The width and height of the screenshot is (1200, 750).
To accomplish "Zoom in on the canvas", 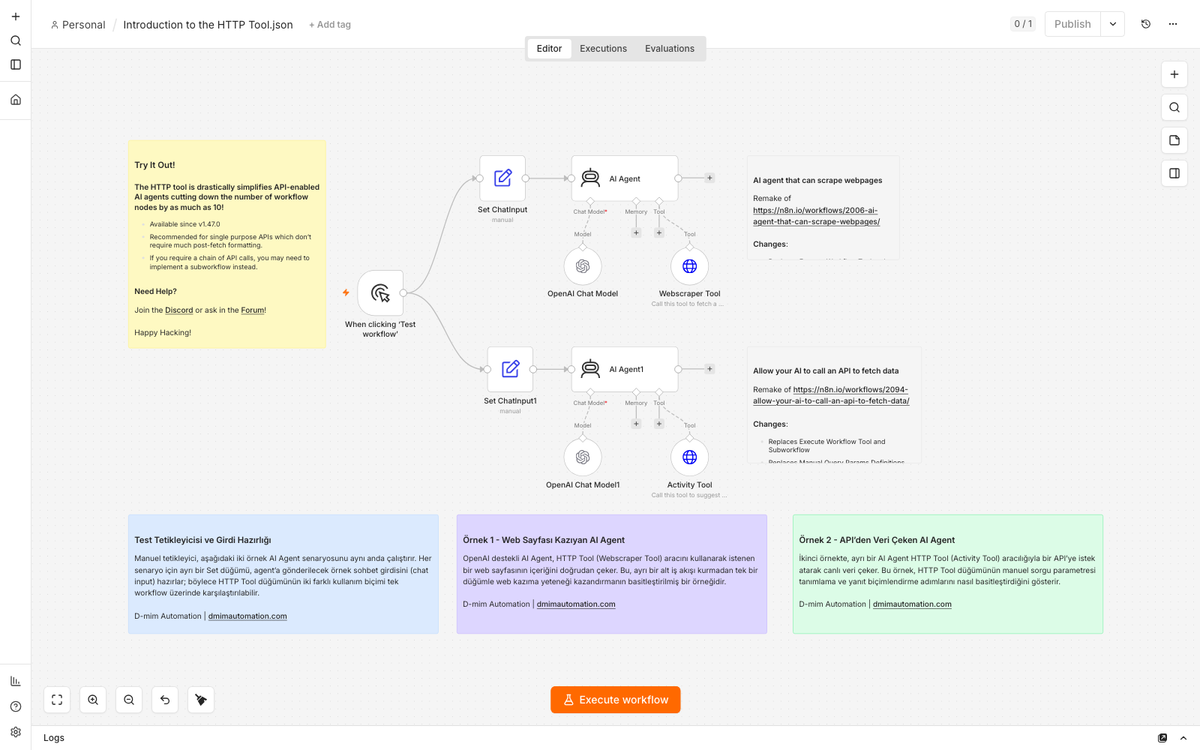I will (93, 700).
